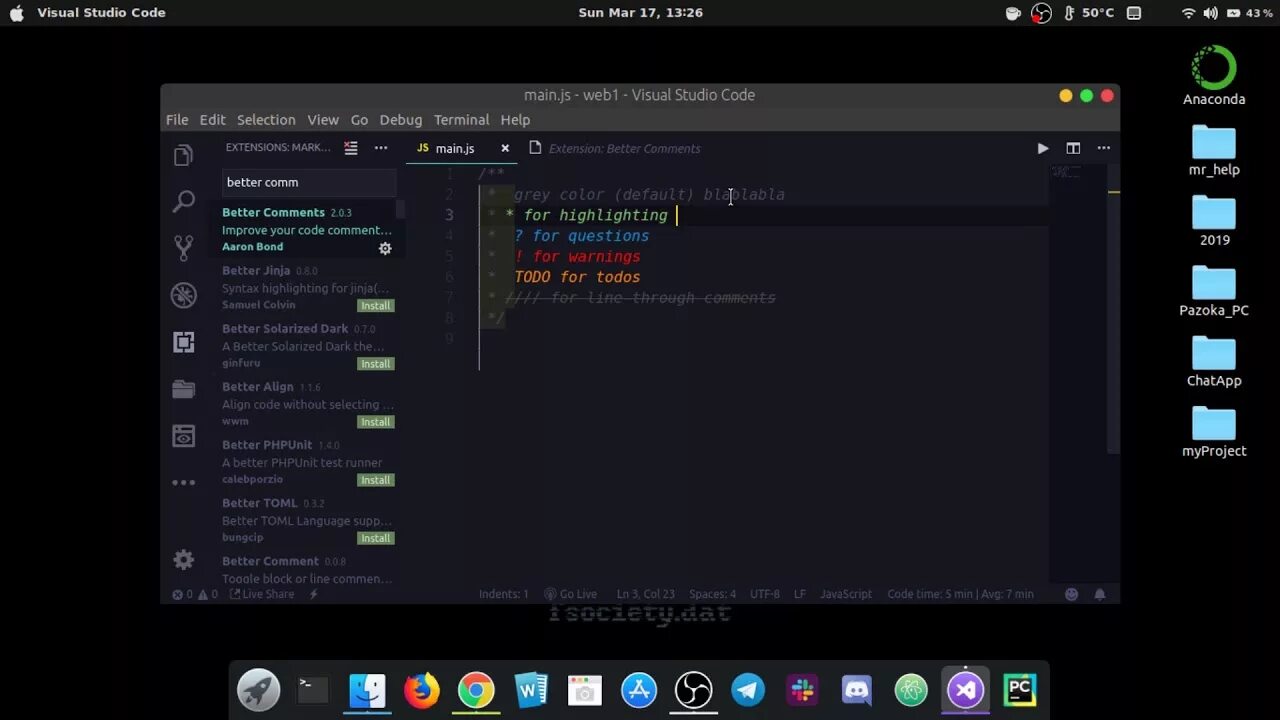Install the Better TOML extension
1280x720 pixels.
pyautogui.click(x=376, y=538)
